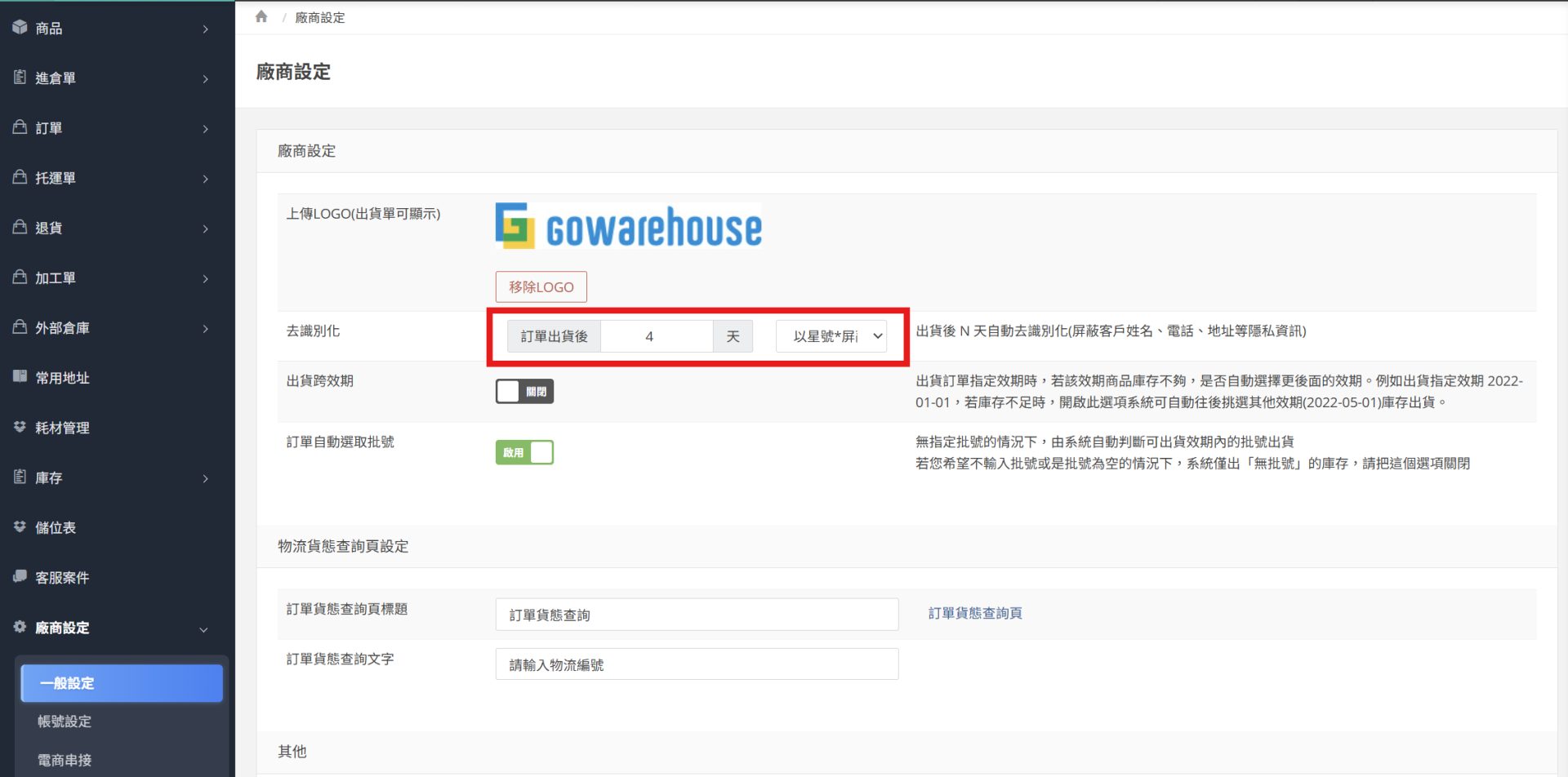Image resolution: width=1568 pixels, height=777 pixels.
Task: Open the 以星號*屏 masking dropdown
Action: [x=831, y=336]
